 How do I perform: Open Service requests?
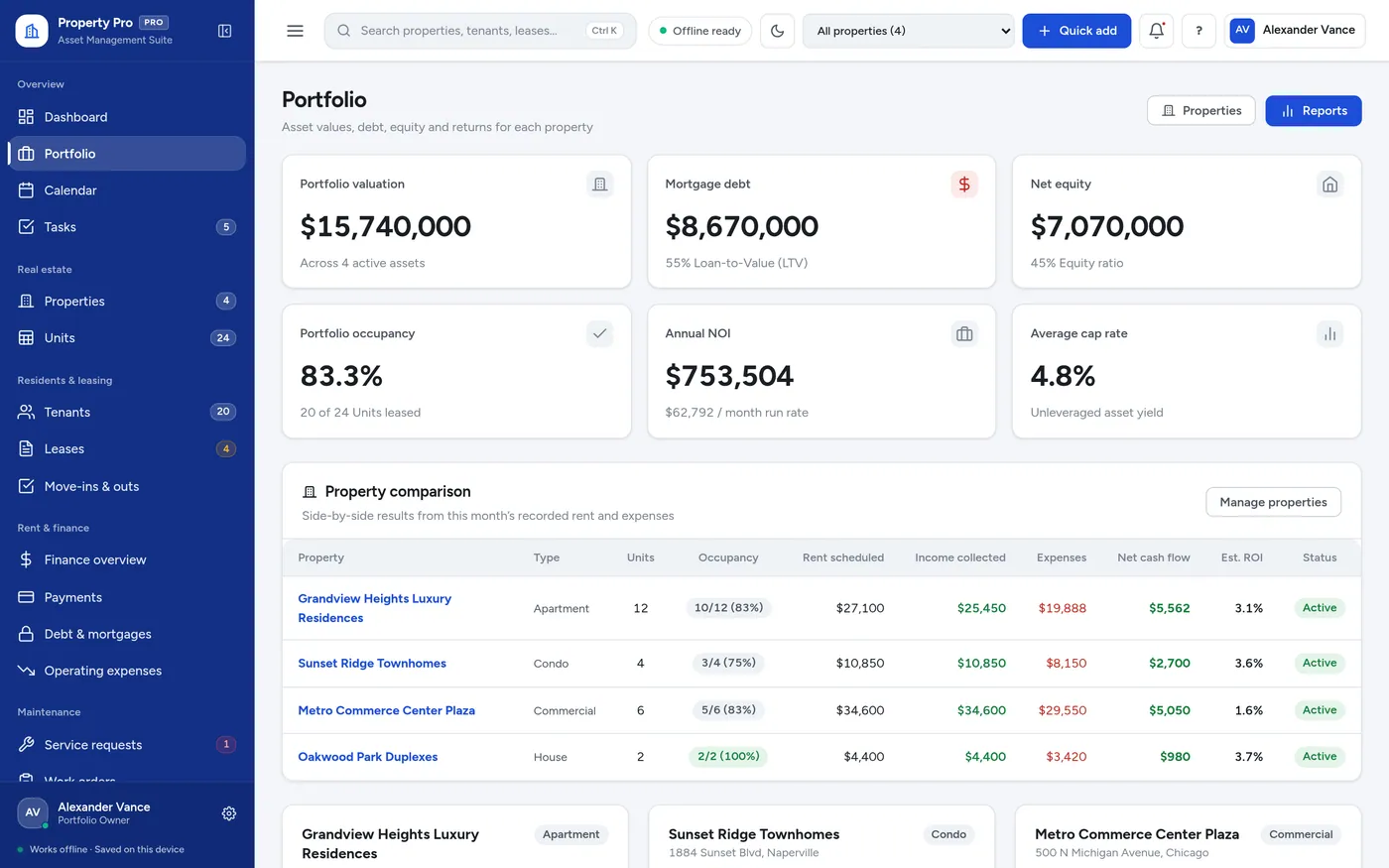point(127,745)
